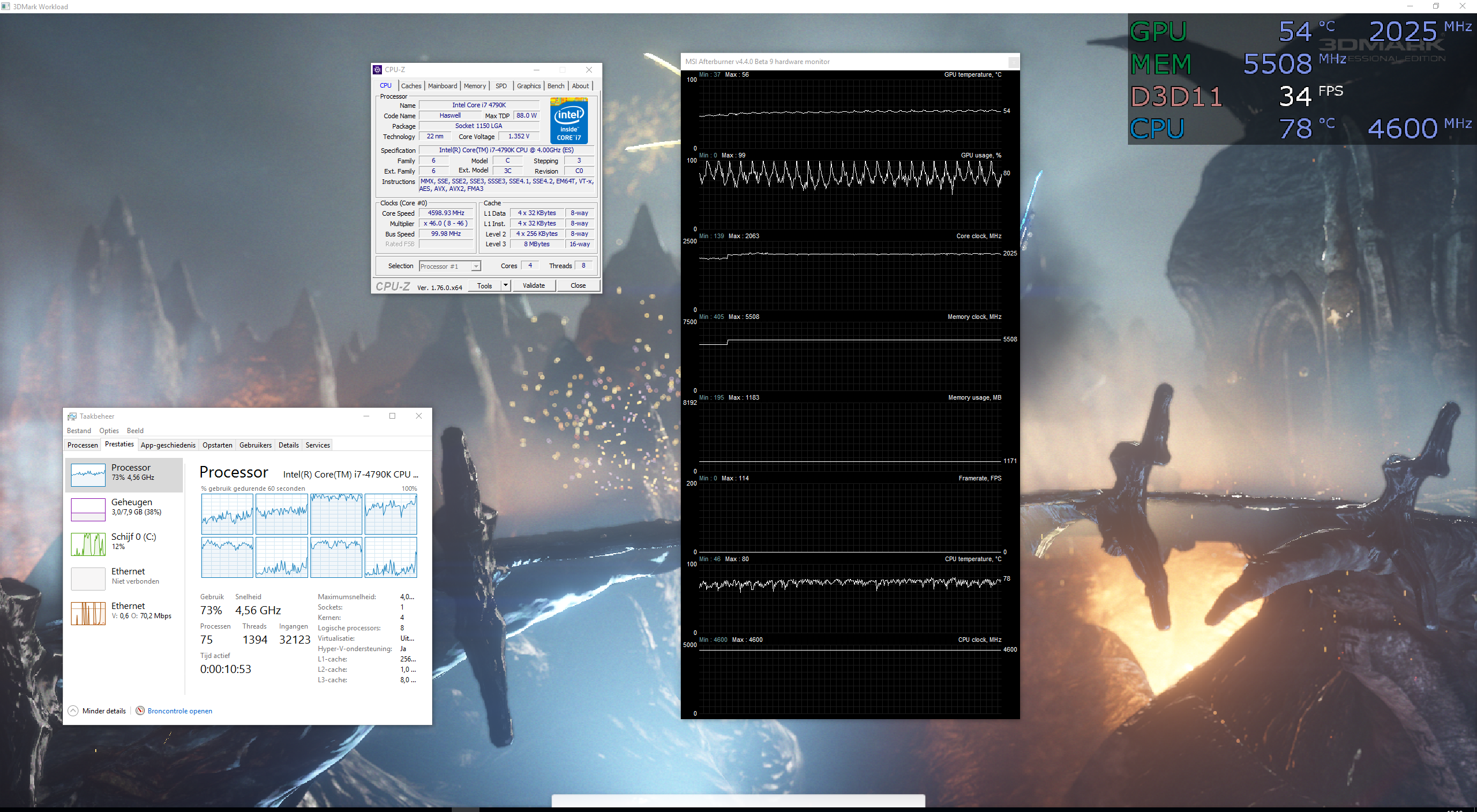The image size is (1477, 812).
Task: Click the Broncontrole gauge icon
Action: [140, 710]
